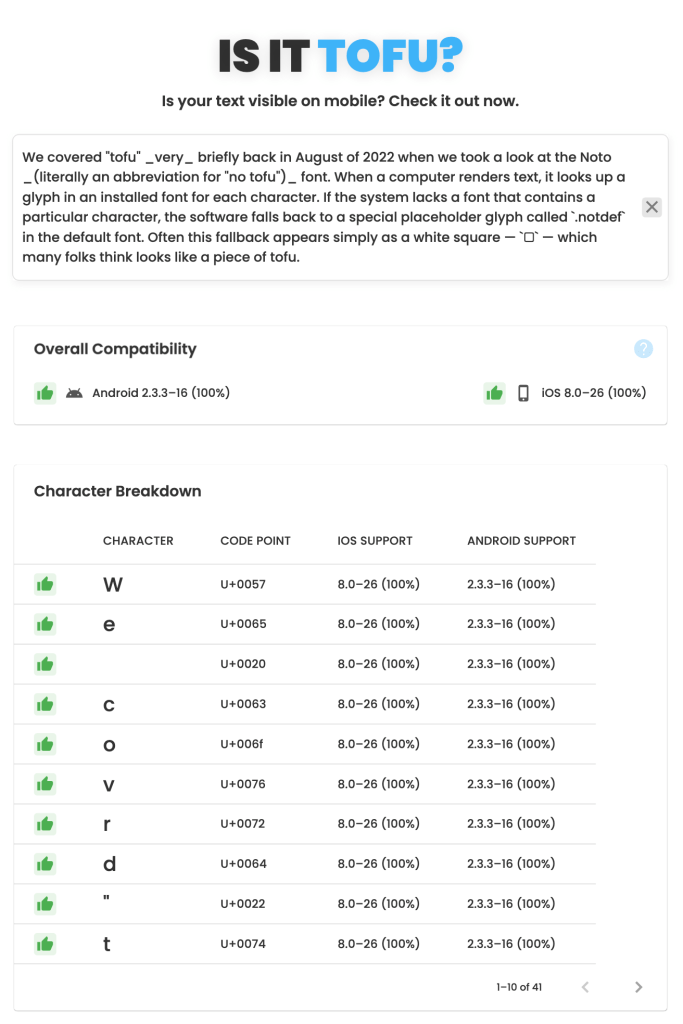Click thumbs-up icon in the U+0074 row
This screenshot has width=683, height=1024.
(45, 944)
